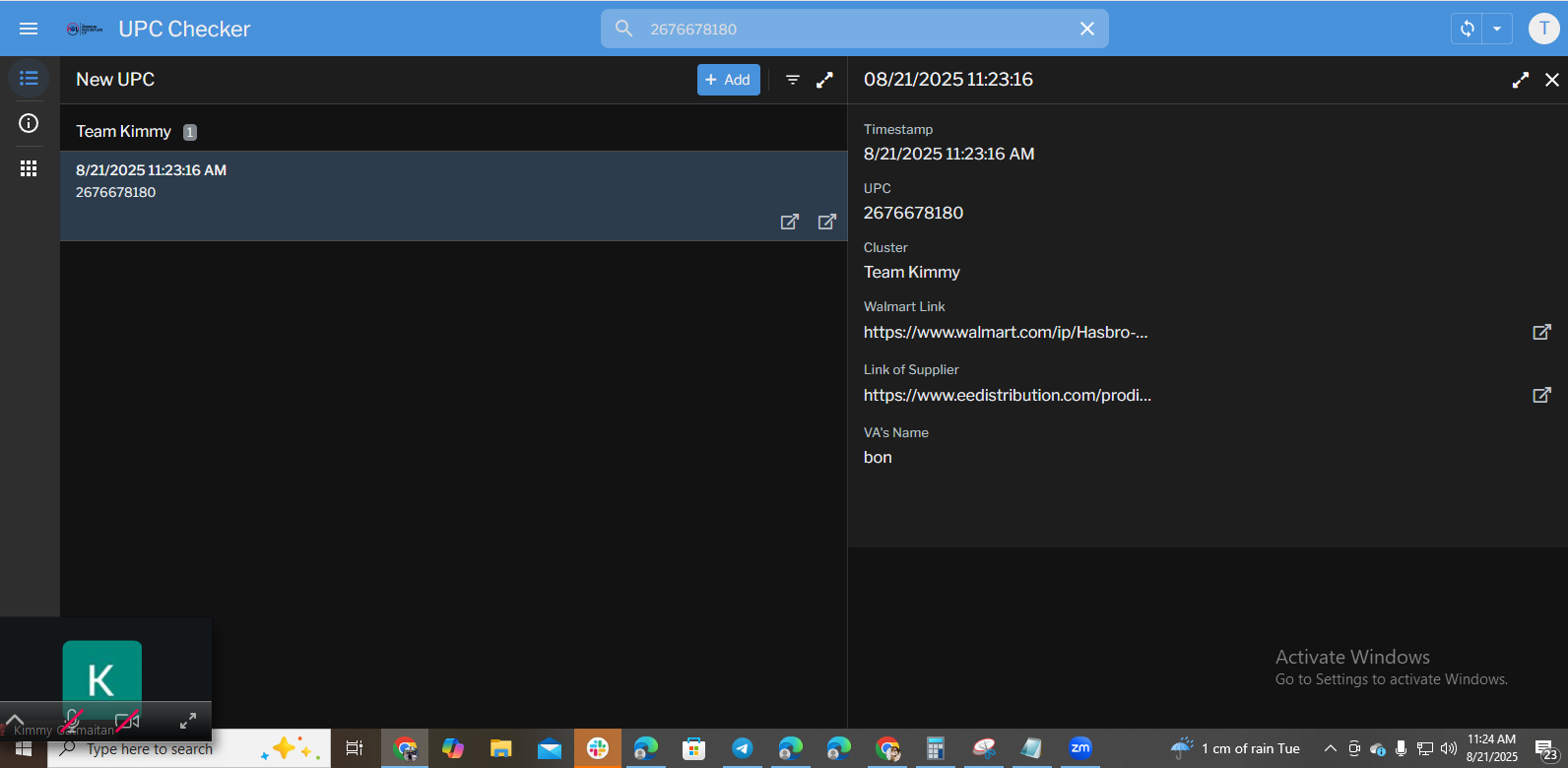Select the list view sidebar icon
Screen dimensions: 1568x768
pos(29,78)
